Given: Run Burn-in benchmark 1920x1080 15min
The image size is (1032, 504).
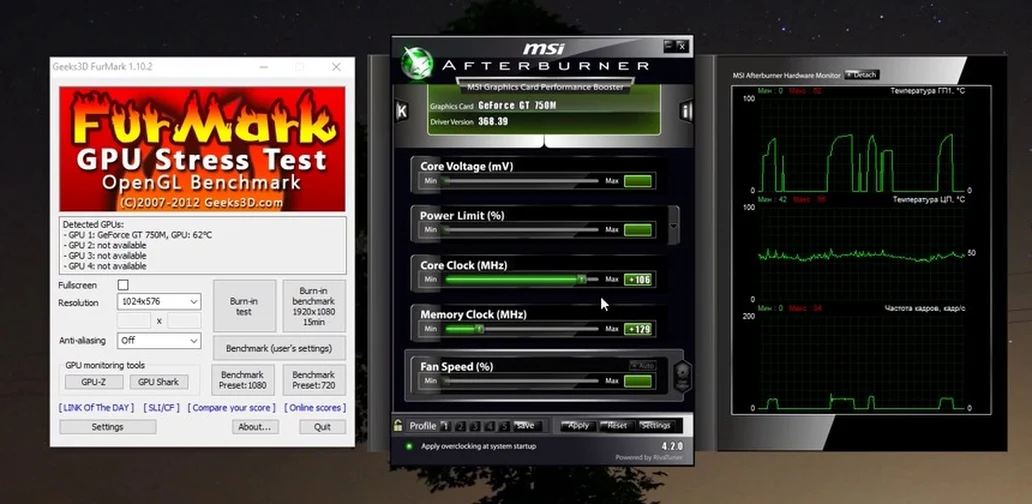Looking at the screenshot, I should (x=313, y=306).
